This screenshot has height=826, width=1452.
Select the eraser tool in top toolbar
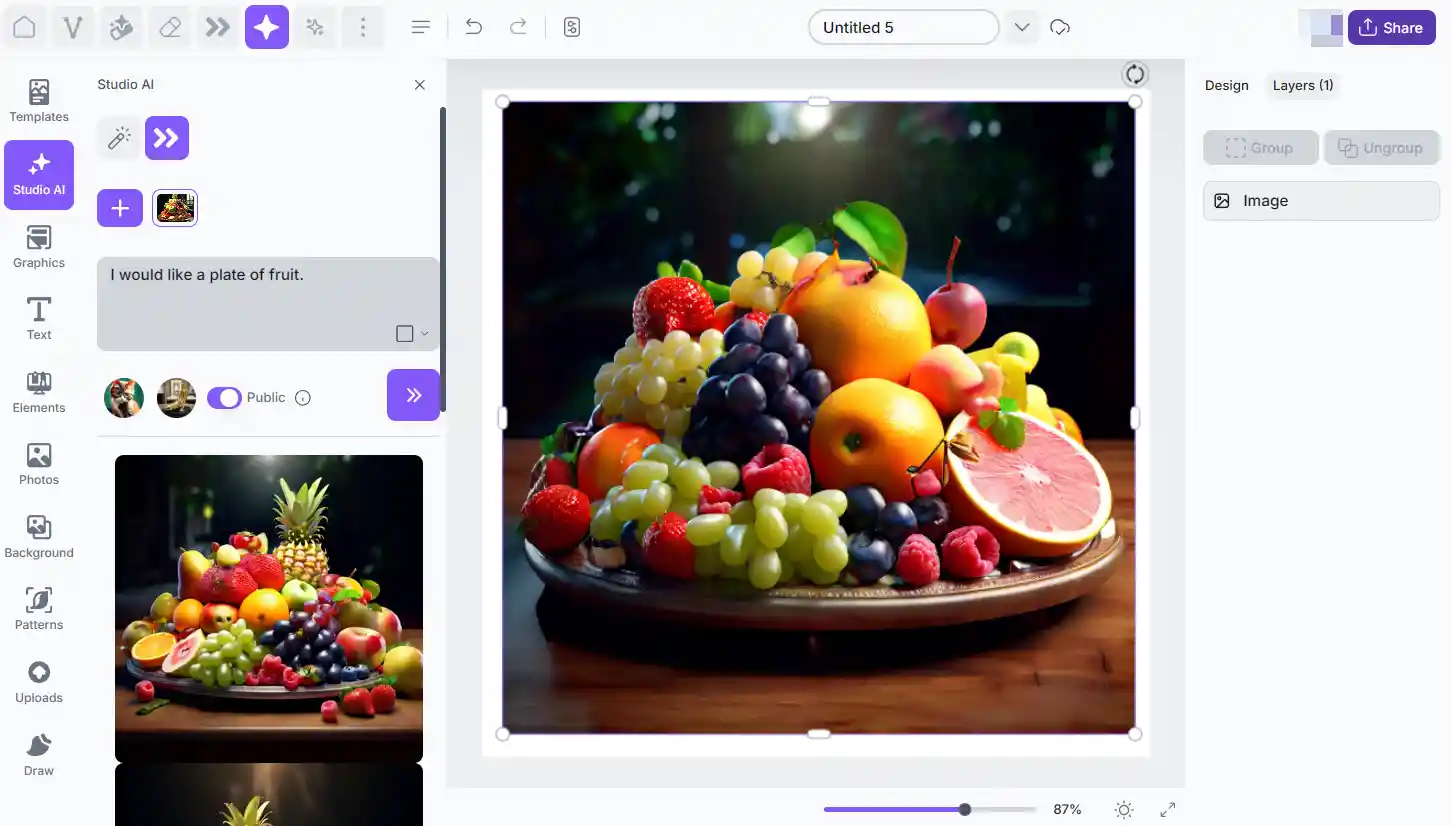click(x=170, y=27)
